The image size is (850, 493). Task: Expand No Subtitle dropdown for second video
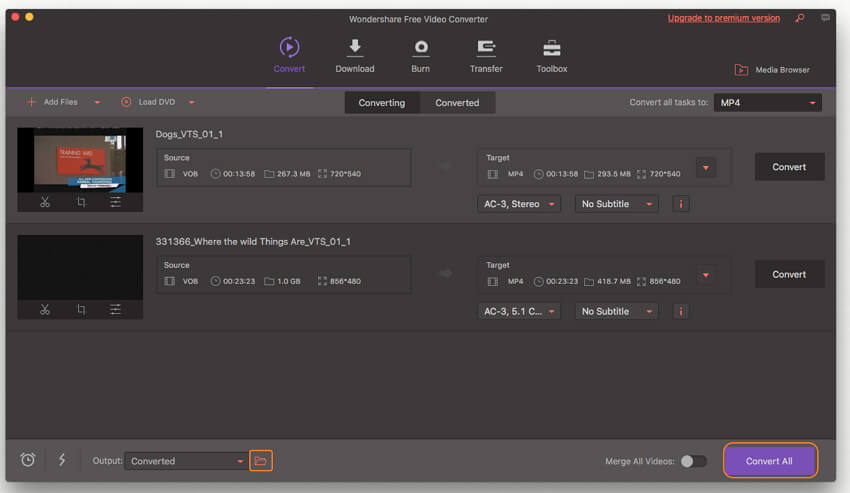tap(616, 311)
